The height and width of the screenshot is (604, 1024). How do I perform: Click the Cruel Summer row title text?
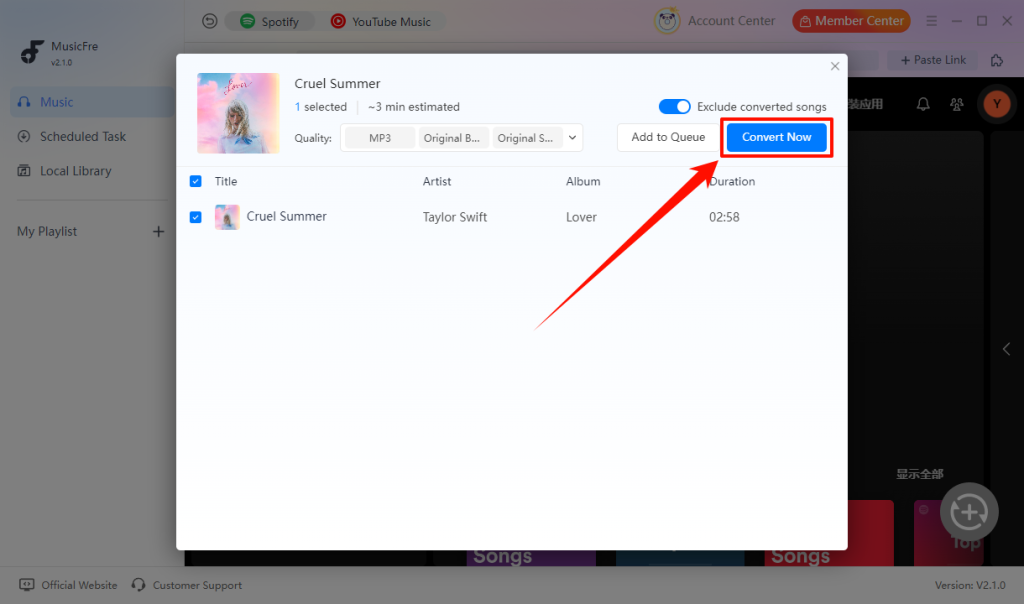point(286,216)
